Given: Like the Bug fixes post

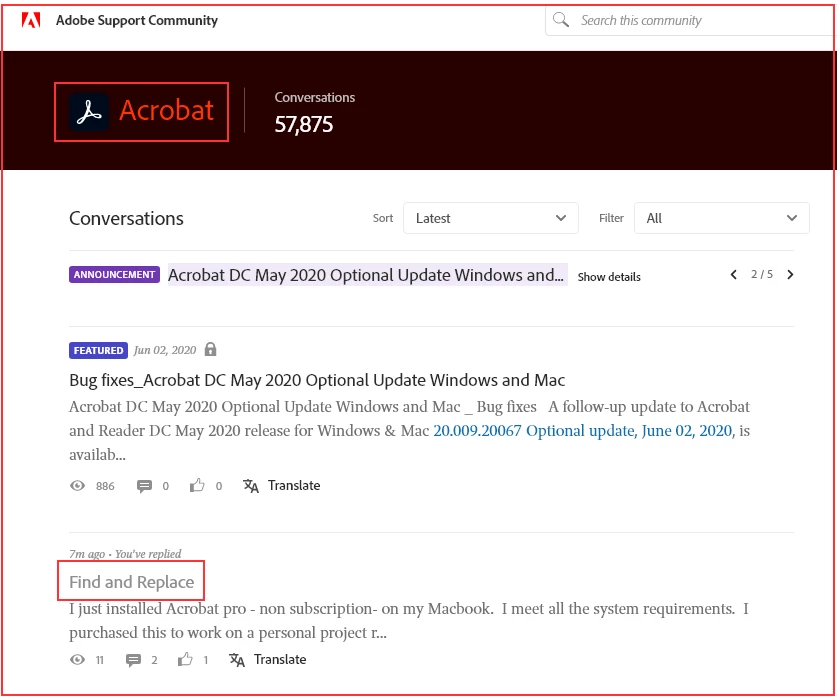Looking at the screenshot, I should [197, 485].
